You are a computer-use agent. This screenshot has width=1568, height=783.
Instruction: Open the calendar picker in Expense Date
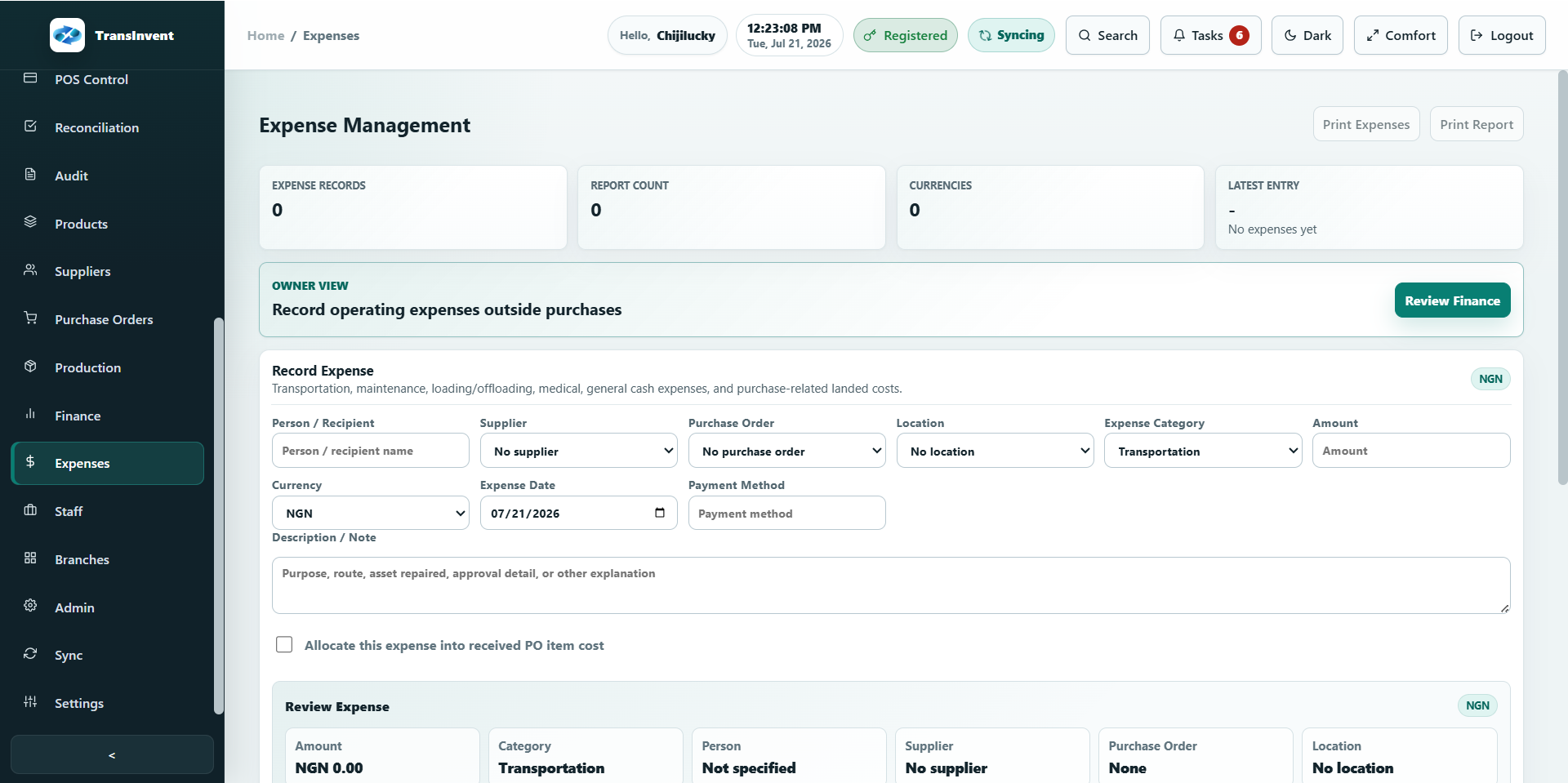pyautogui.click(x=660, y=513)
